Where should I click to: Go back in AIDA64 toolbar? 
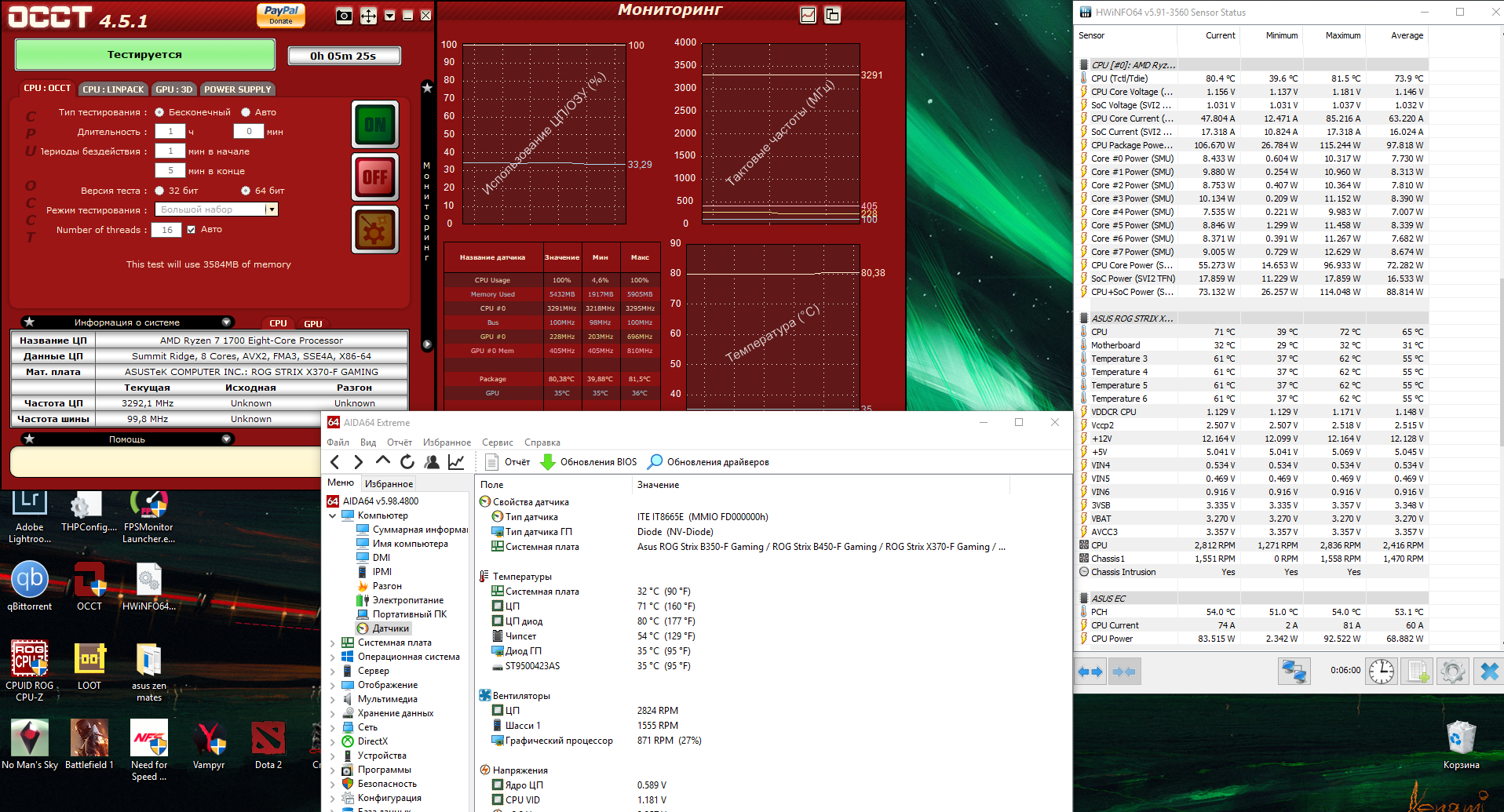335,462
